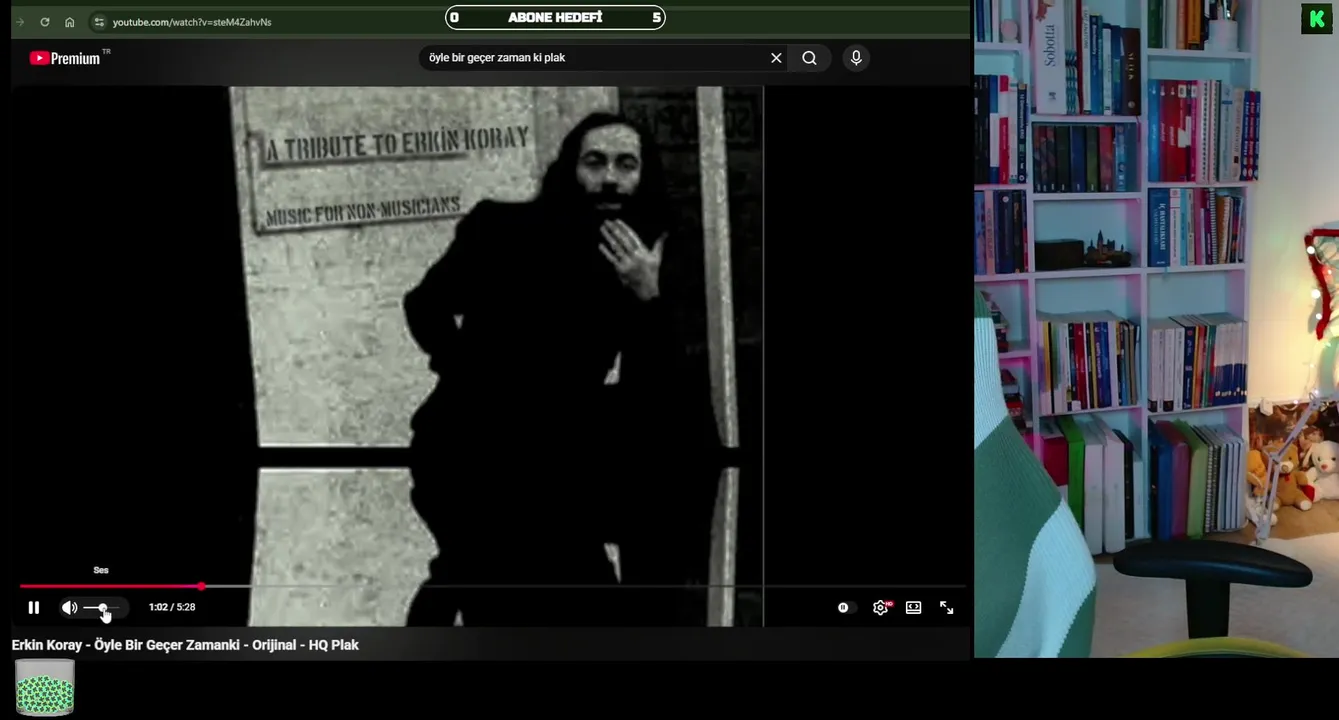The width and height of the screenshot is (1339, 720).
Task: Select the youtube.com address bar URL
Action: 192,22
